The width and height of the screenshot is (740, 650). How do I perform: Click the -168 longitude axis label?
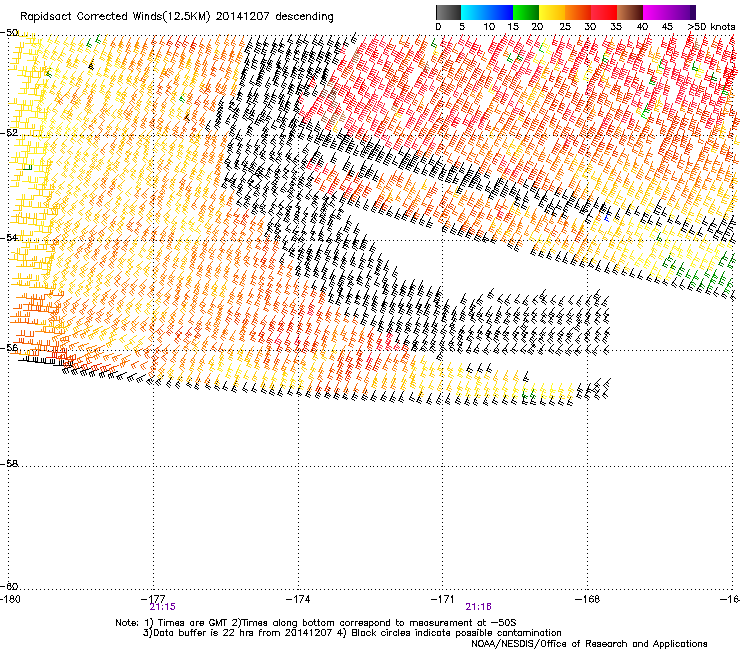(x=587, y=599)
